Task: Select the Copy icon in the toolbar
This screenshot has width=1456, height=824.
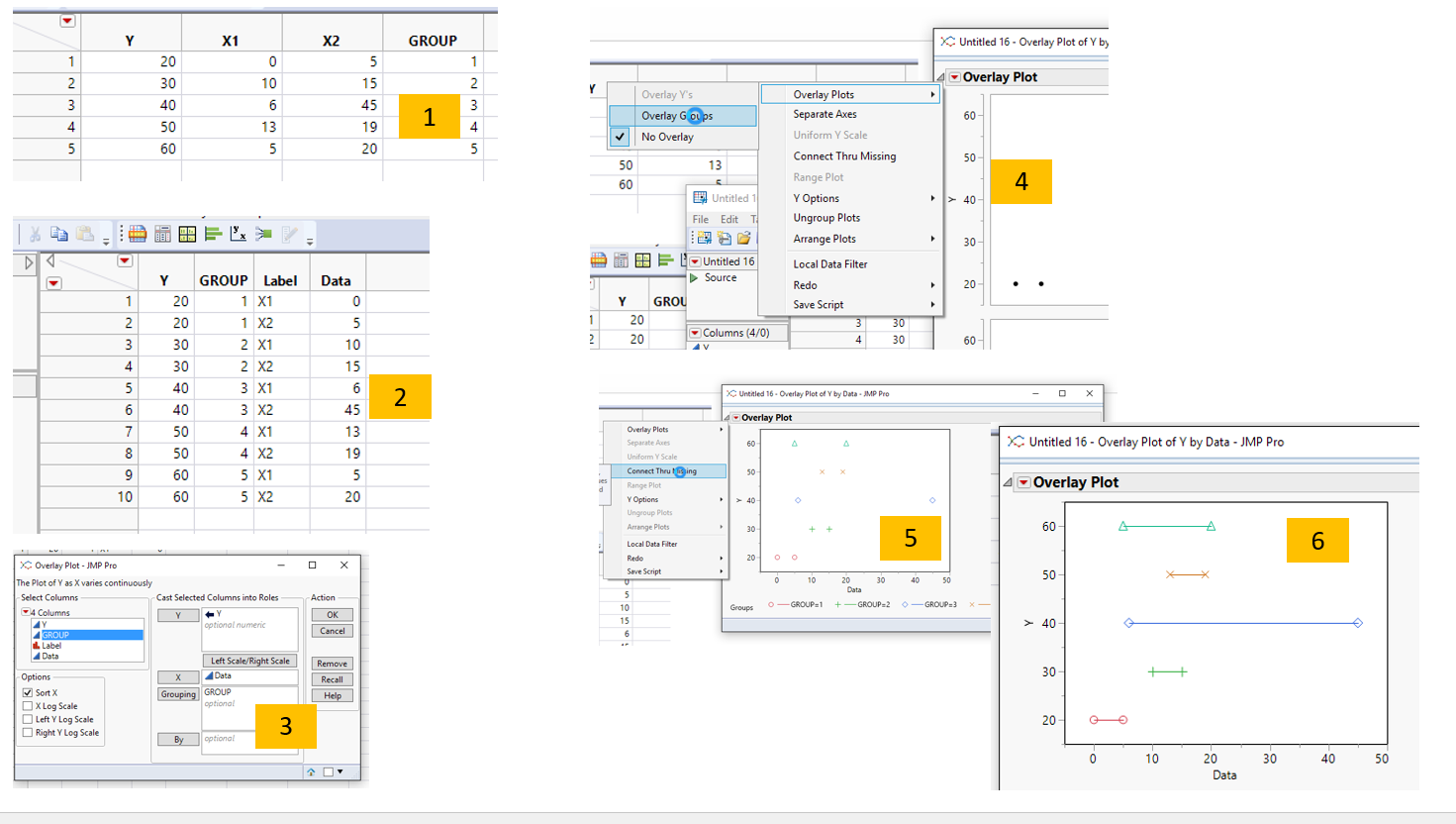Action: tap(60, 237)
